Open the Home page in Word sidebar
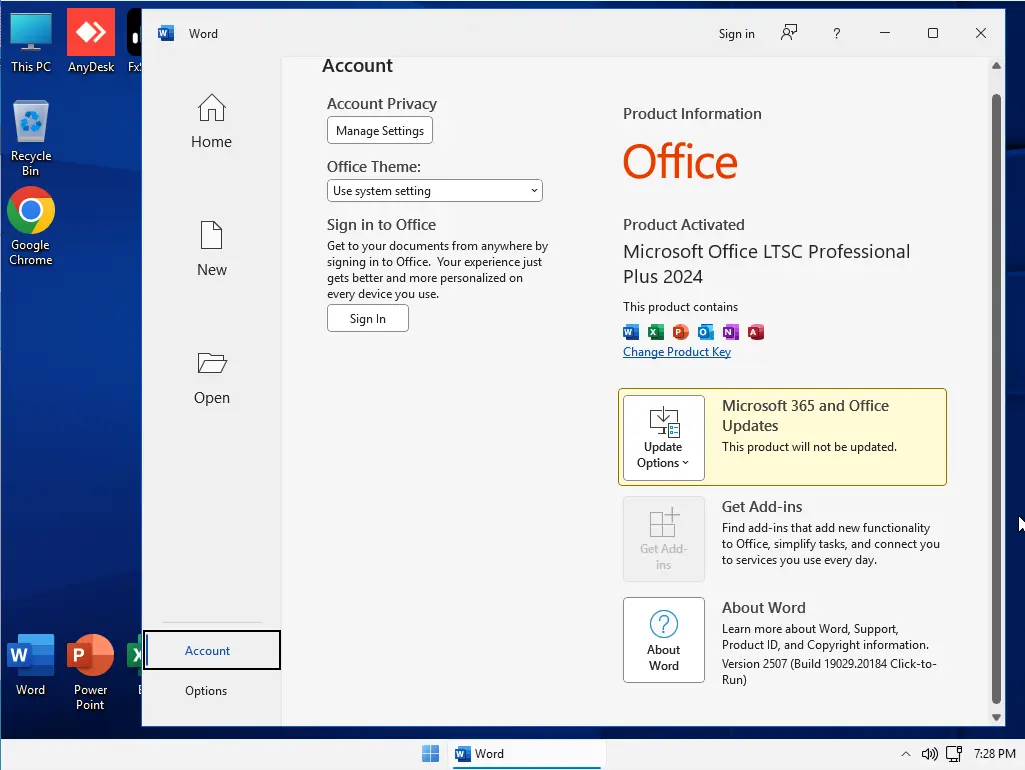Screen dimensions: 1025x770 pos(211,122)
